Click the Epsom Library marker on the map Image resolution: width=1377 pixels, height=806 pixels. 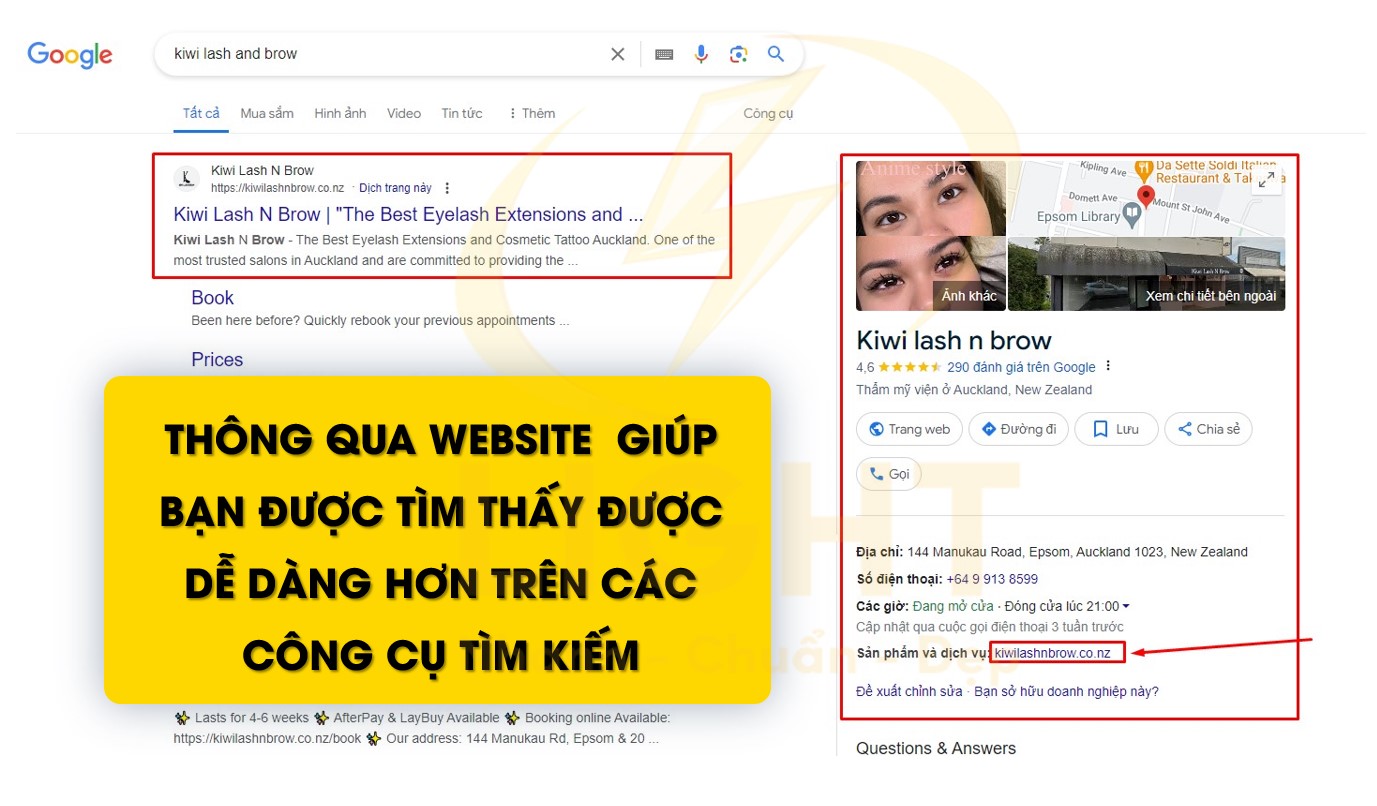click(x=1131, y=213)
